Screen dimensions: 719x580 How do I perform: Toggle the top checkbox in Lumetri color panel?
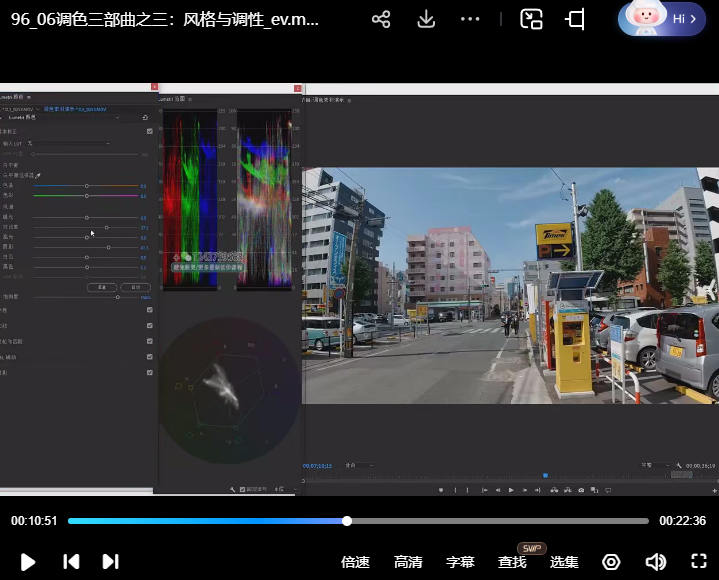coord(149,131)
